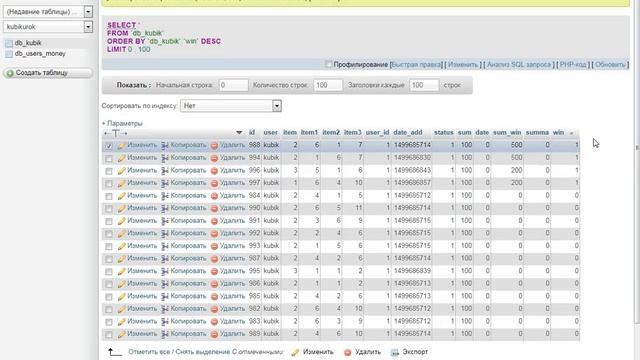Click the Обновить refresh link
This screenshot has height=360, width=640.
[610, 64]
